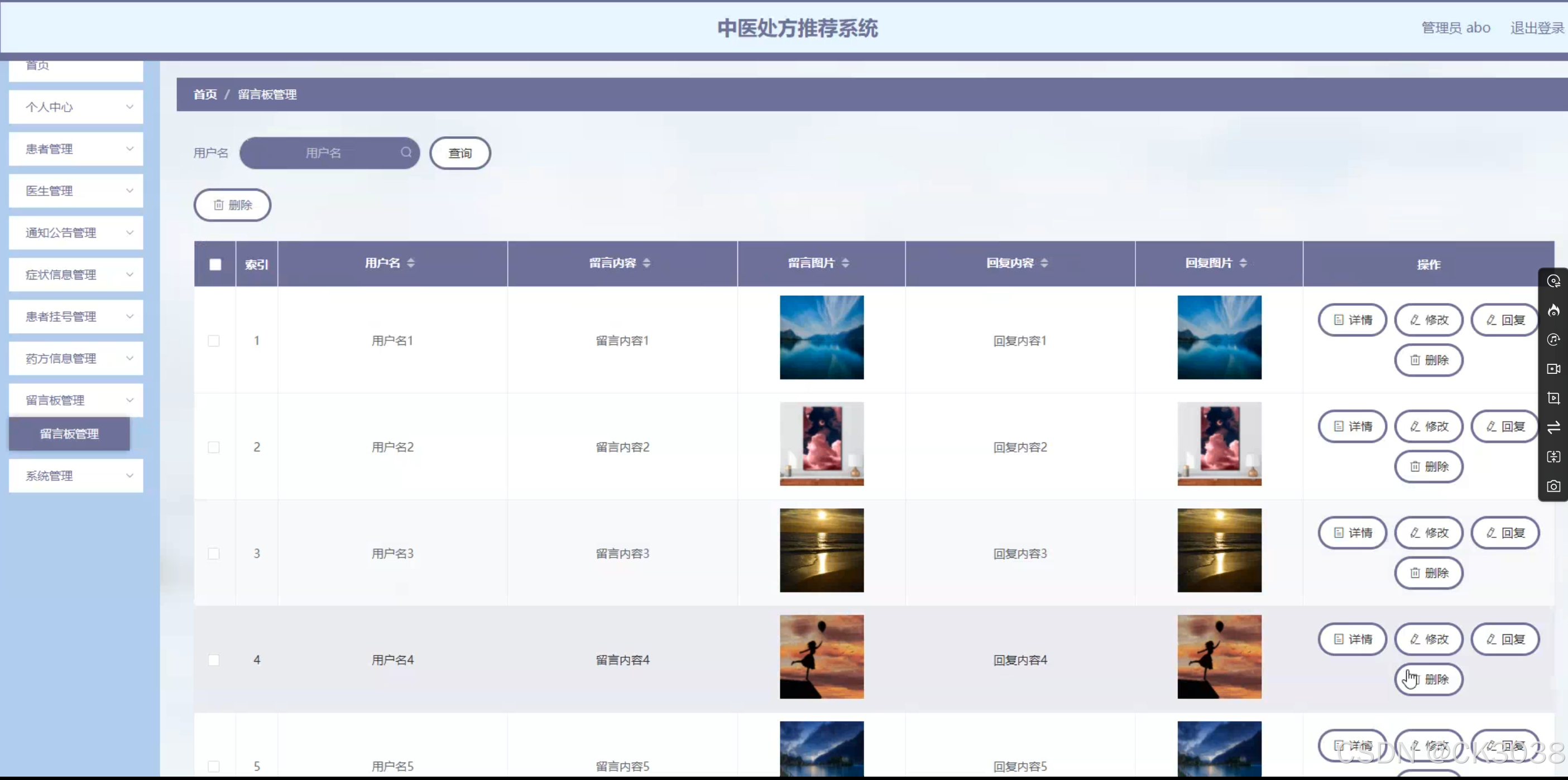Open the 系统管理 sidebar menu

coord(76,476)
